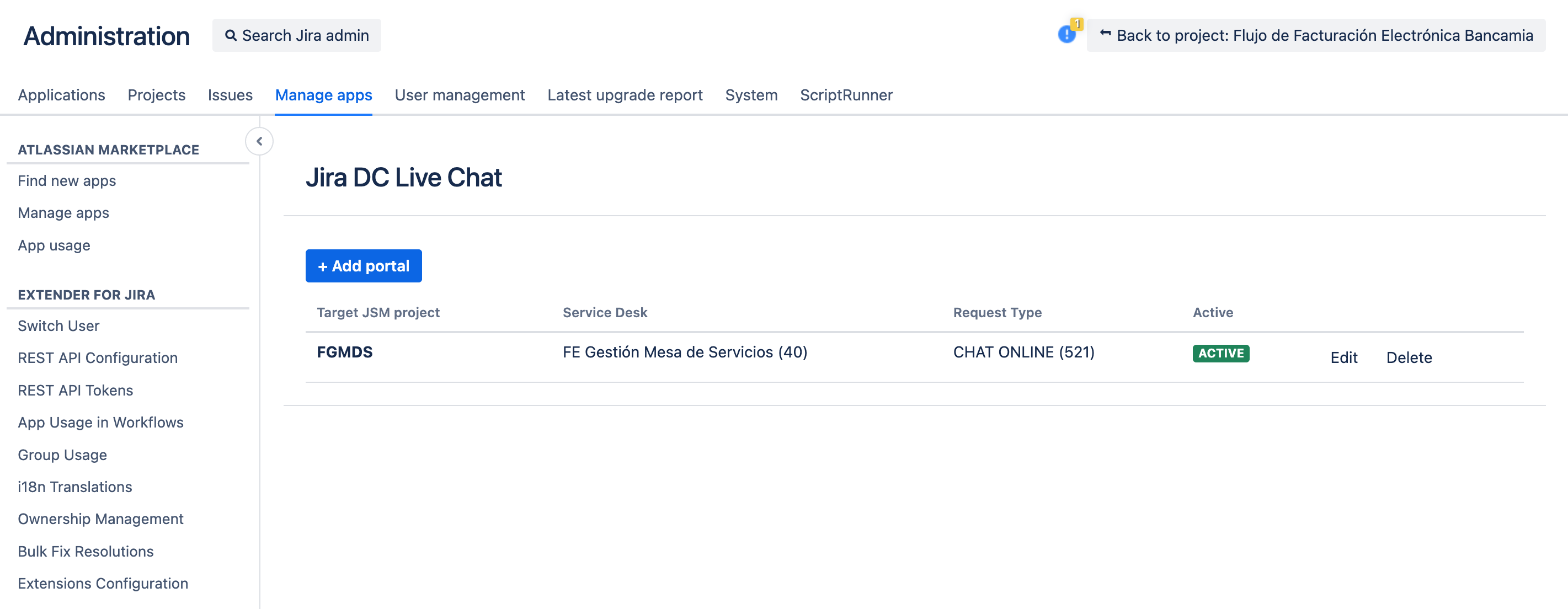Click the search magnifier icon

[231, 35]
